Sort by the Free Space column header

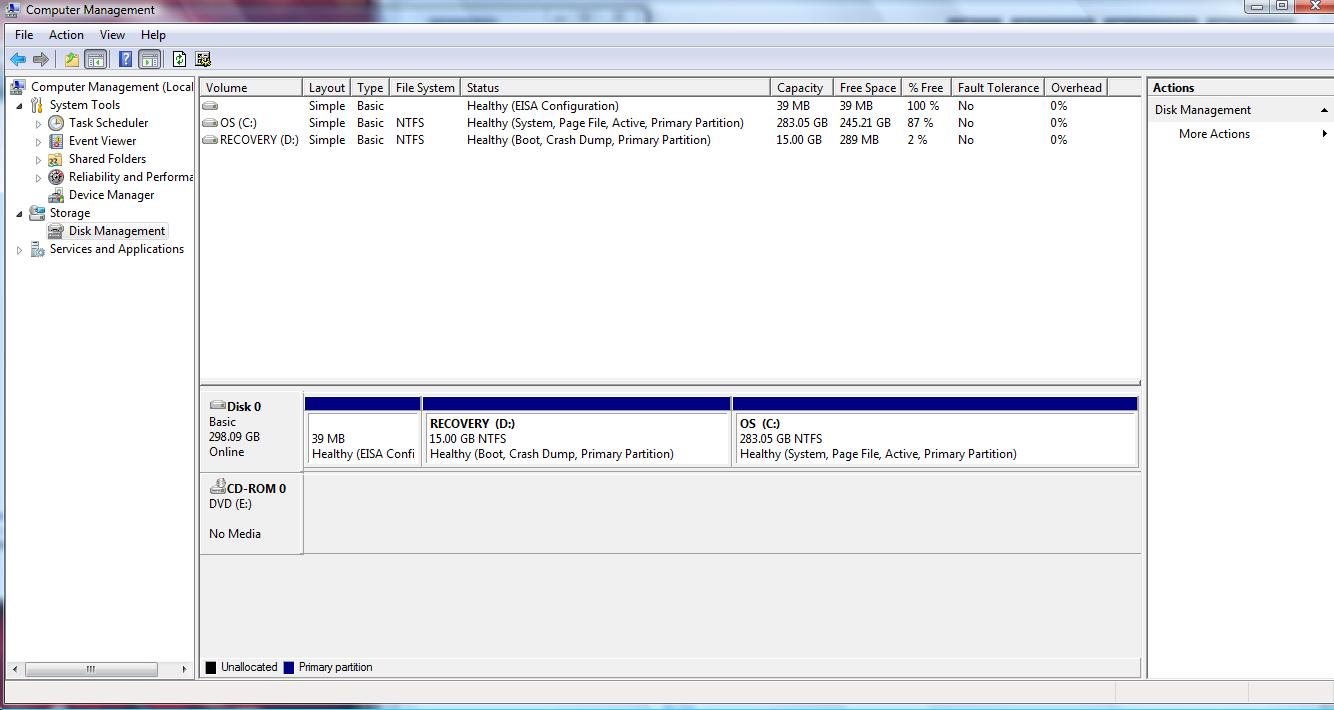[x=868, y=87]
